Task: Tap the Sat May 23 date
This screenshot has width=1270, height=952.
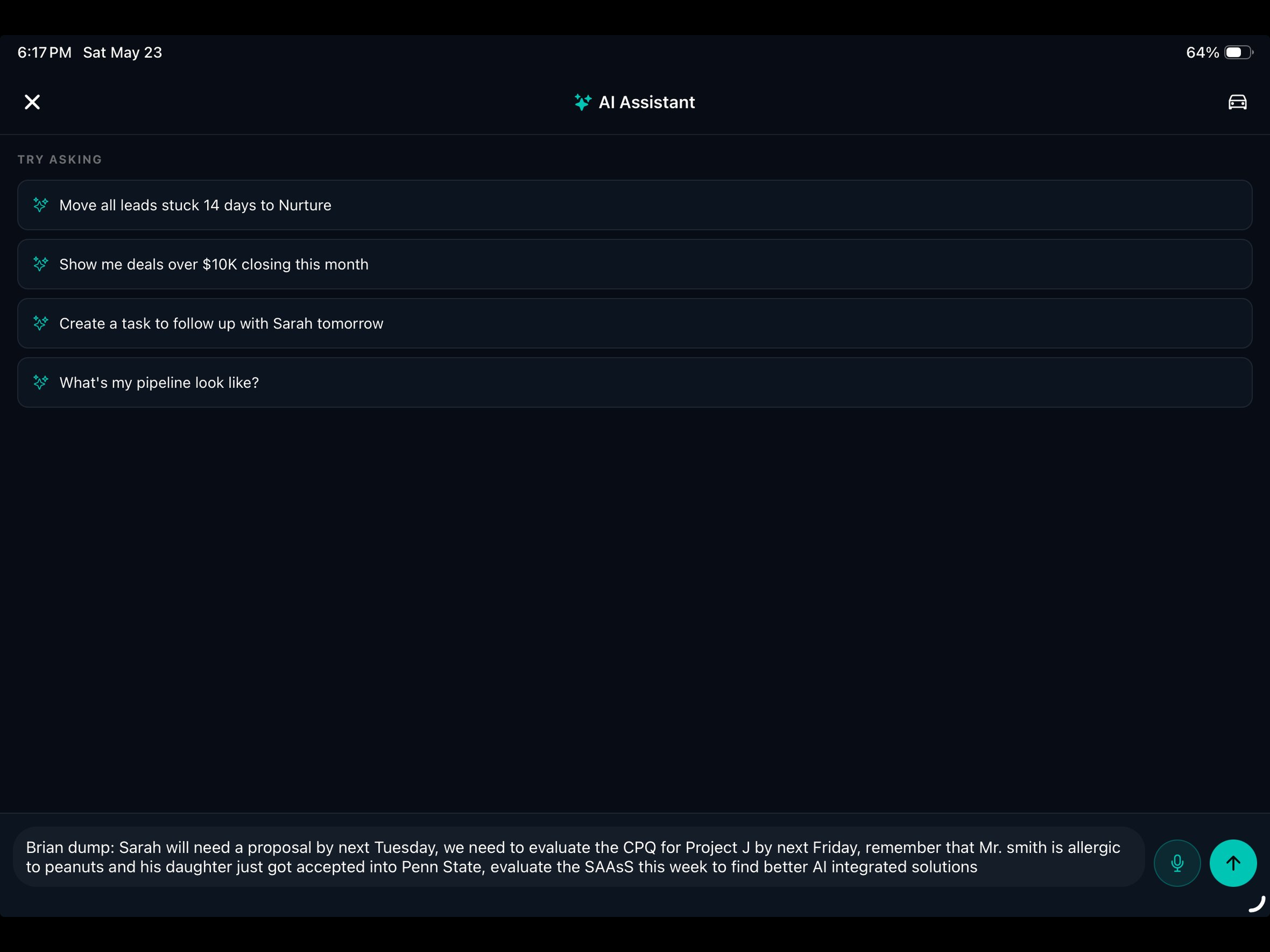Action: [x=122, y=52]
